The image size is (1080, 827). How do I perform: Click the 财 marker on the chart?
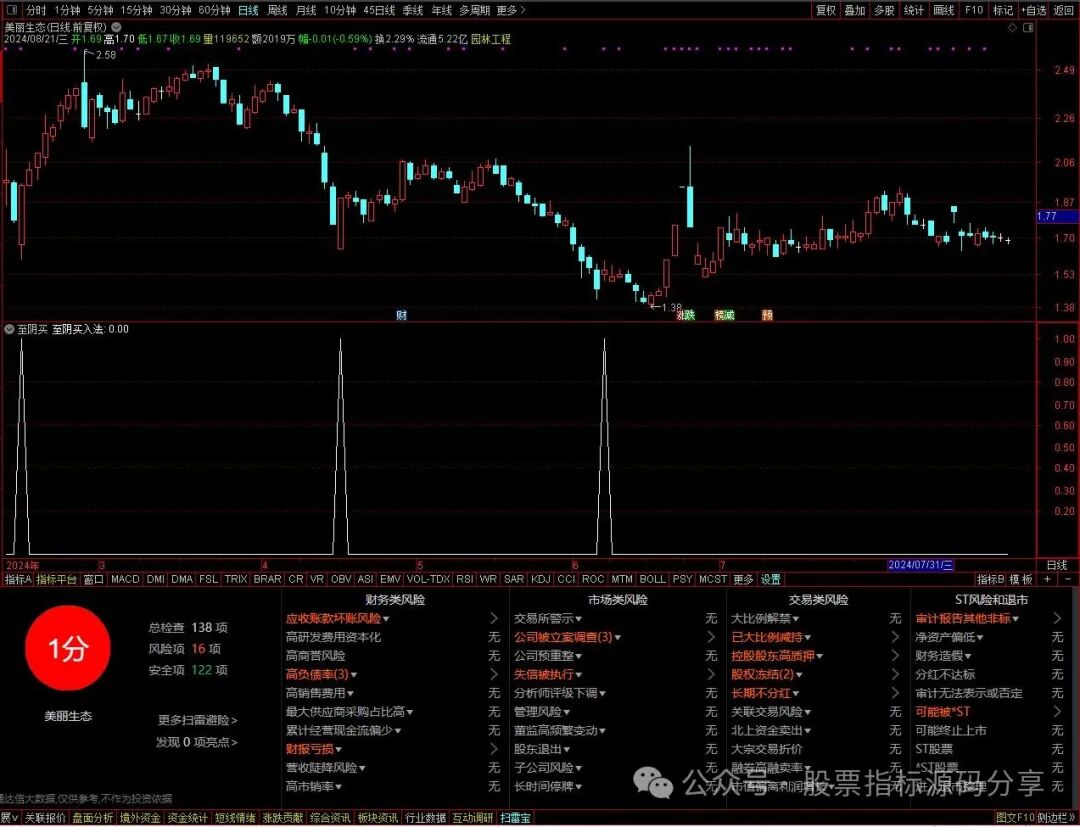click(x=402, y=315)
